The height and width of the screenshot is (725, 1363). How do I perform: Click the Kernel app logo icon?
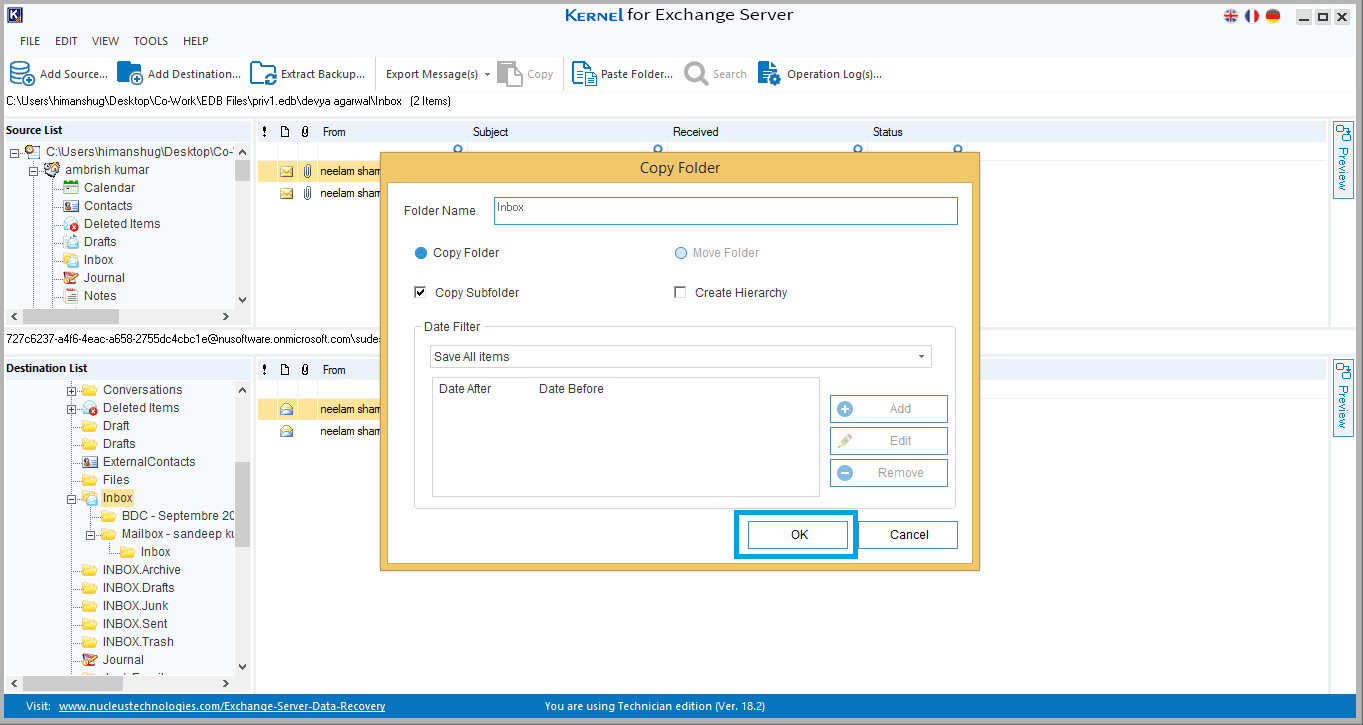pos(14,15)
